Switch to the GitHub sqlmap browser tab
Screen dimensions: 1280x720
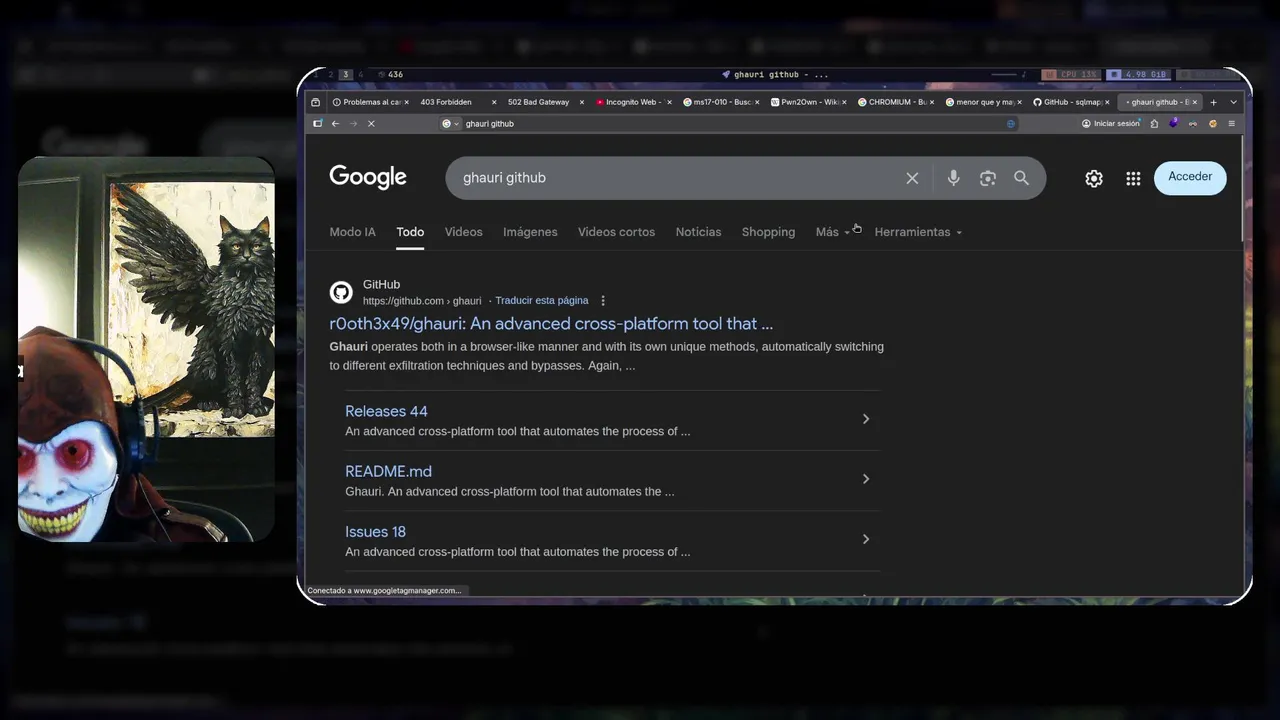1072,102
